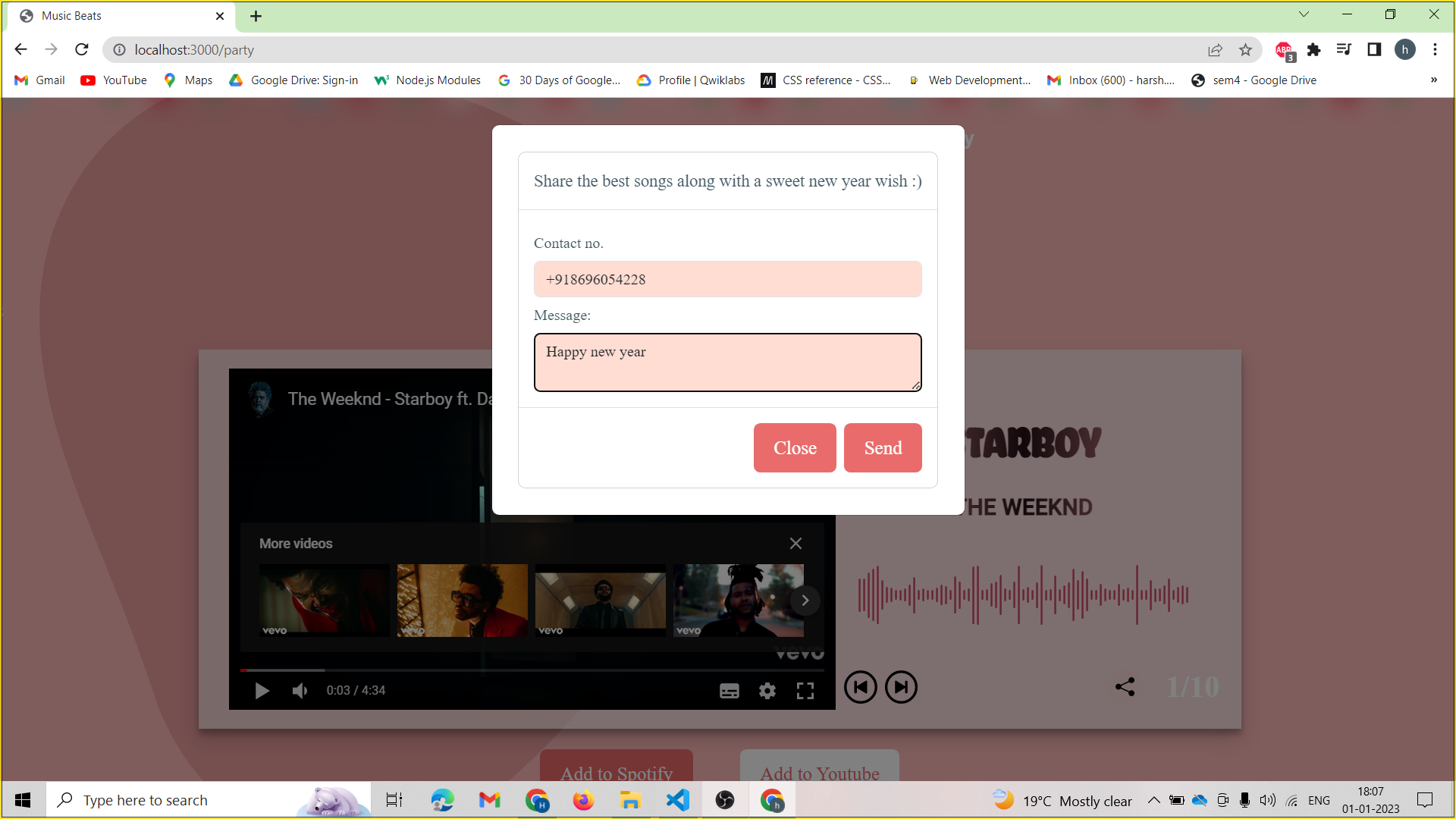The width and height of the screenshot is (1456, 819).
Task: Mute the video player volume
Action: (x=300, y=691)
